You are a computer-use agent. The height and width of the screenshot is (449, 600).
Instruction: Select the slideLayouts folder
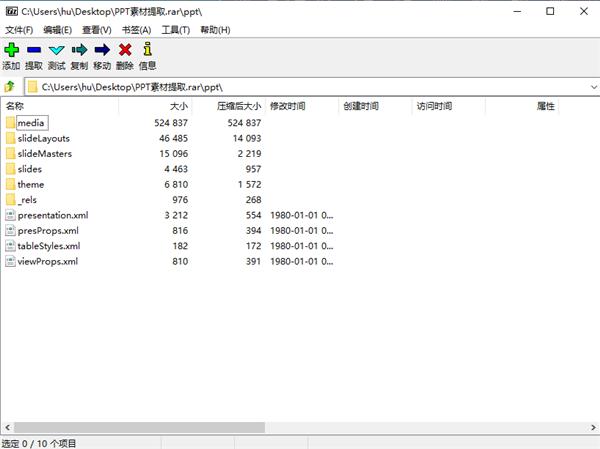tap(43, 138)
